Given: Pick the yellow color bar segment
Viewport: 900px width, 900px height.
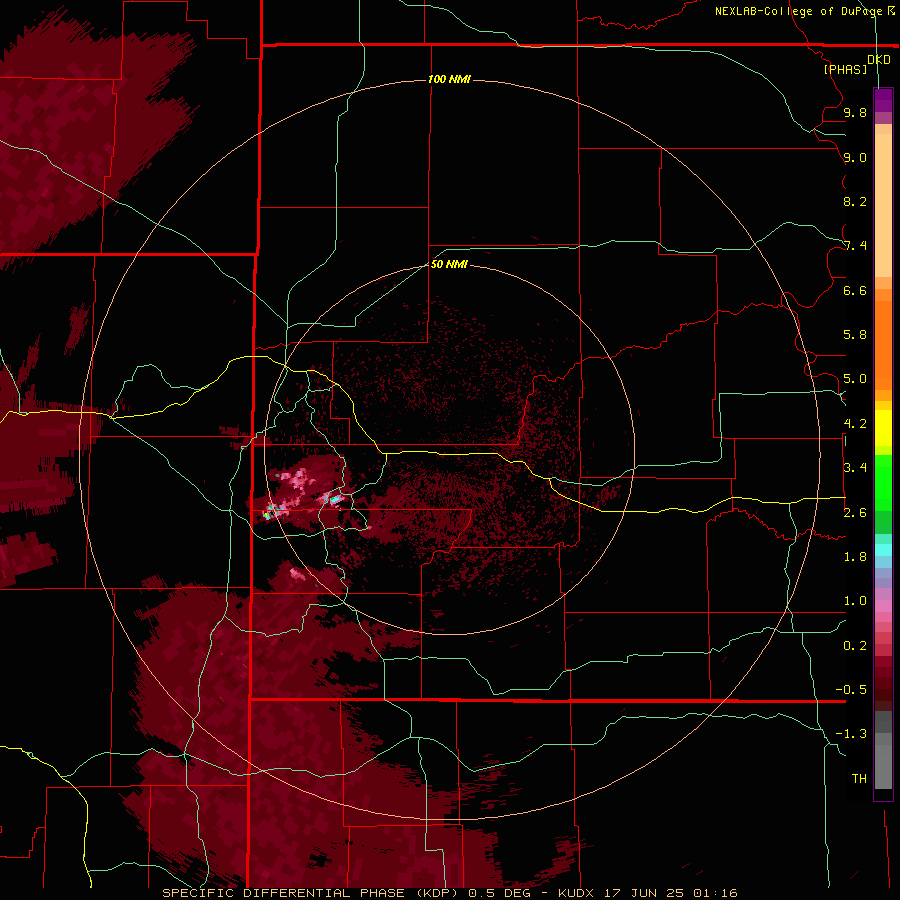Looking at the screenshot, I should 883,428.
